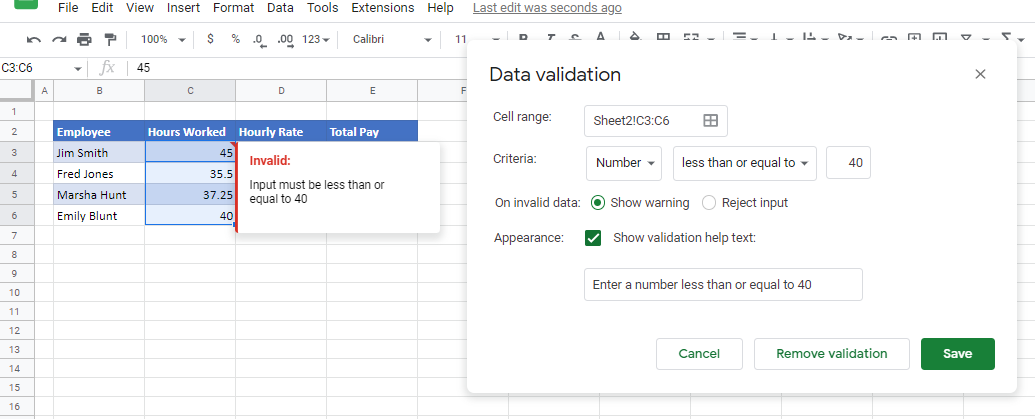The width and height of the screenshot is (1035, 419).
Task: Click the Save button
Action: point(958,354)
